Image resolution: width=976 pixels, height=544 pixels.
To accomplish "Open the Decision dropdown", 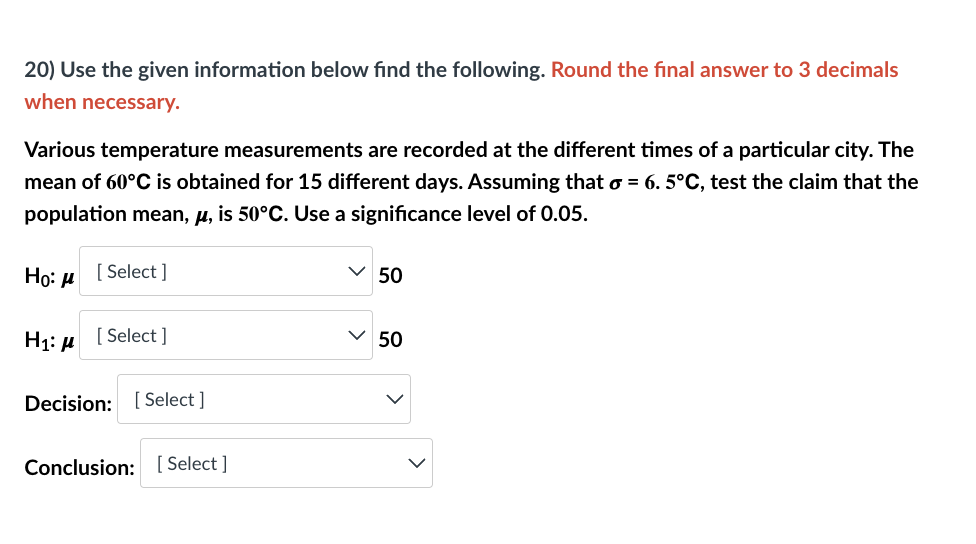I will click(264, 400).
